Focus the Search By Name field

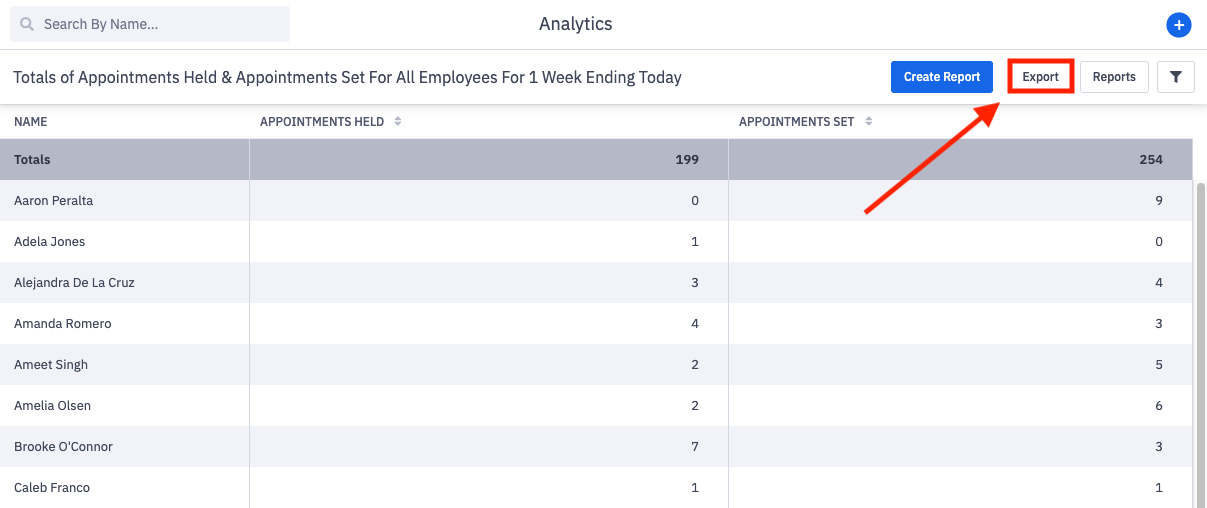click(160, 24)
